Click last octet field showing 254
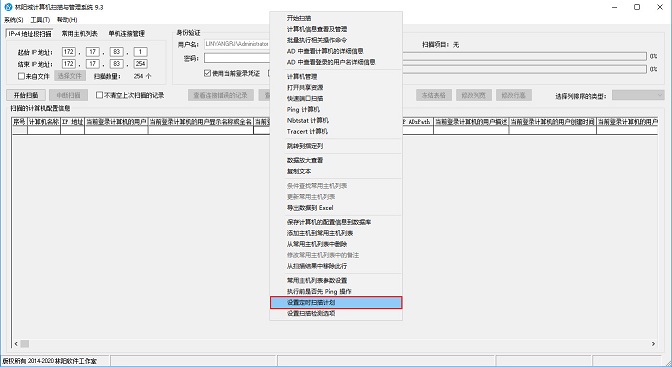672x367 pixels. point(141,64)
